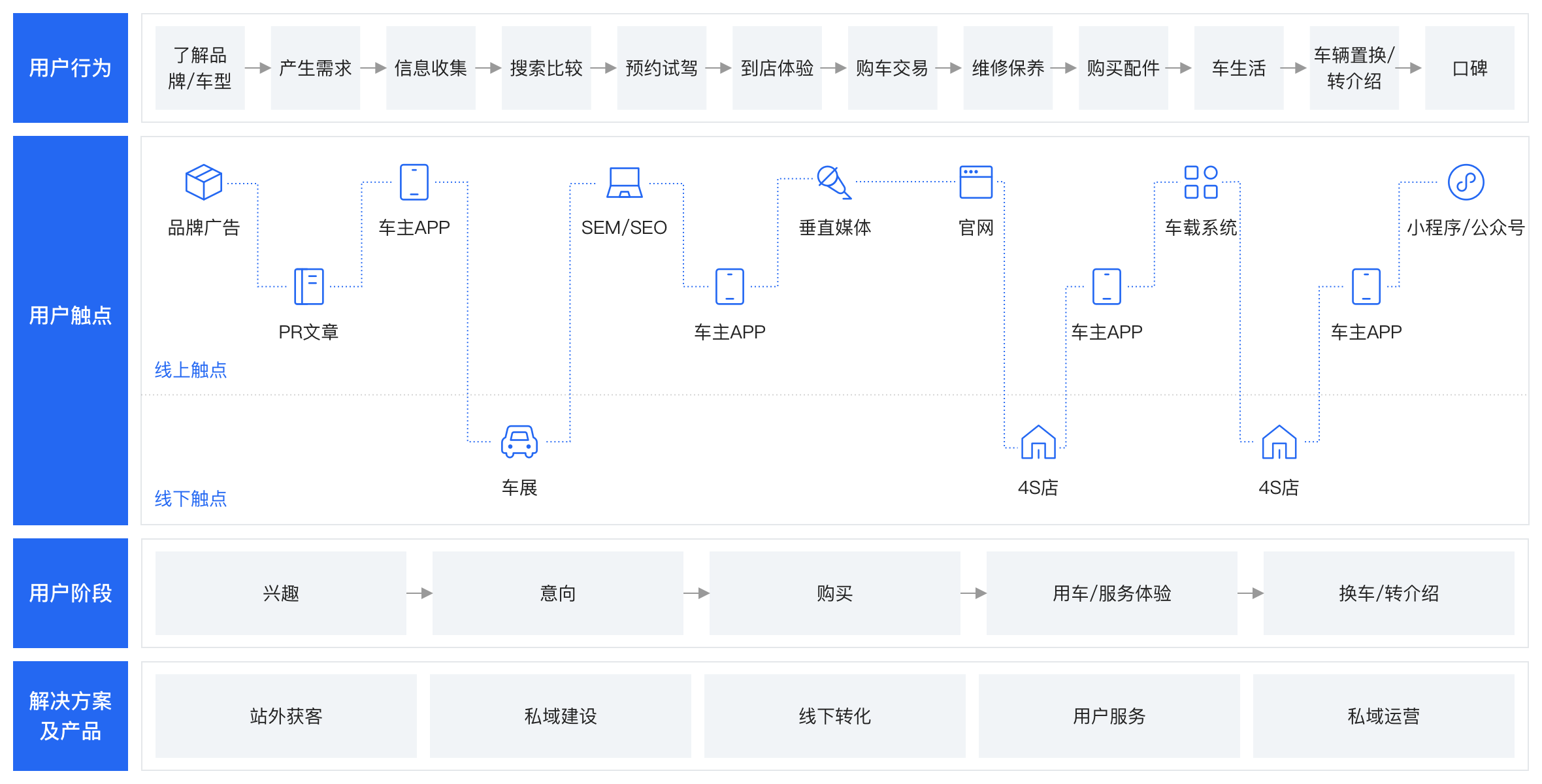
Task: Click the SEM/SEO laptop icon
Action: tap(624, 182)
